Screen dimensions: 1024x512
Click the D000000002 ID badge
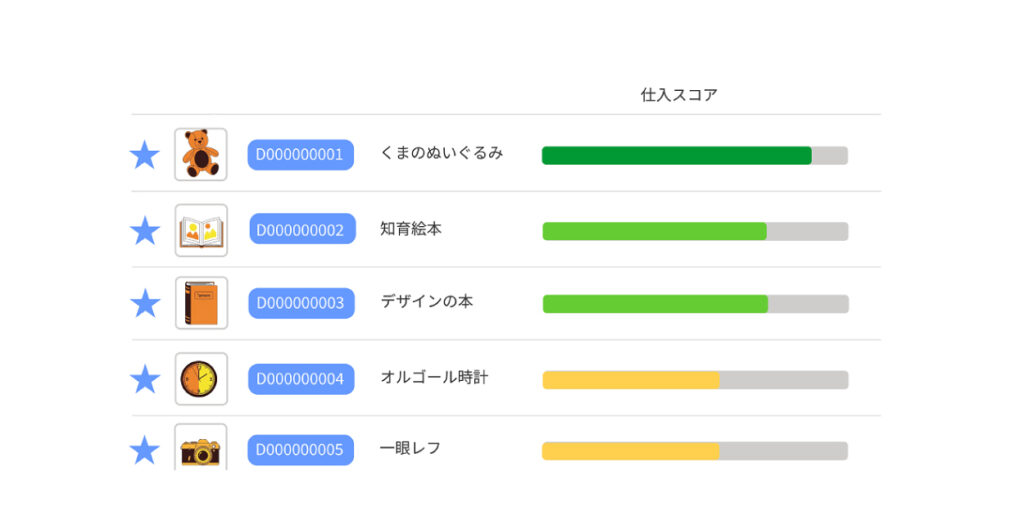(x=301, y=230)
